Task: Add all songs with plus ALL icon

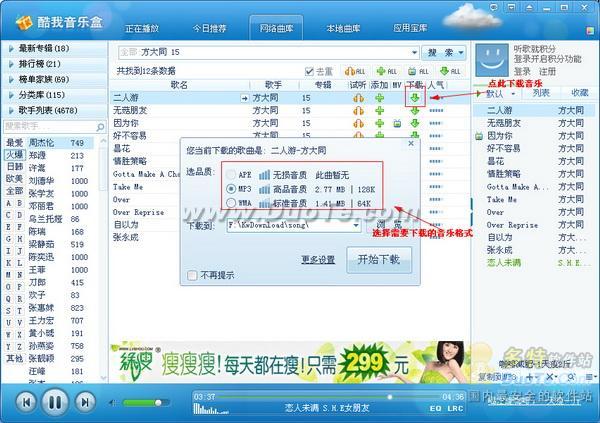Action: [x=387, y=71]
